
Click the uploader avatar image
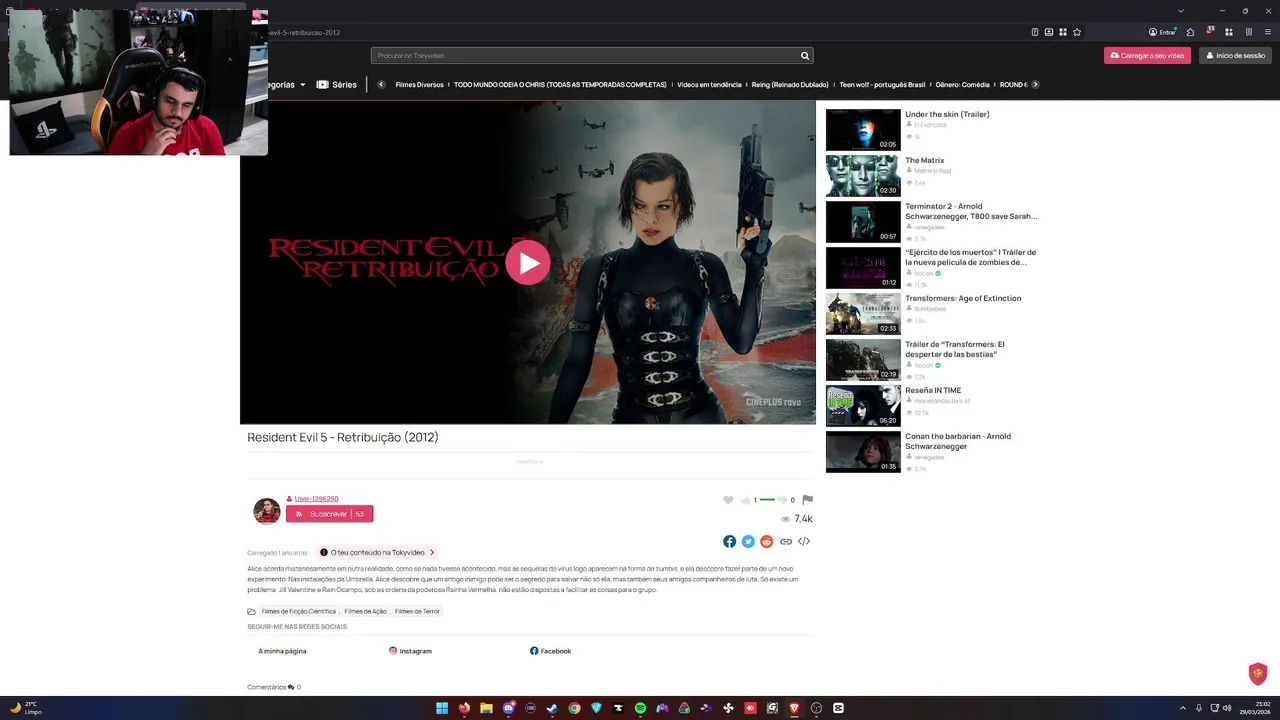(x=266, y=511)
